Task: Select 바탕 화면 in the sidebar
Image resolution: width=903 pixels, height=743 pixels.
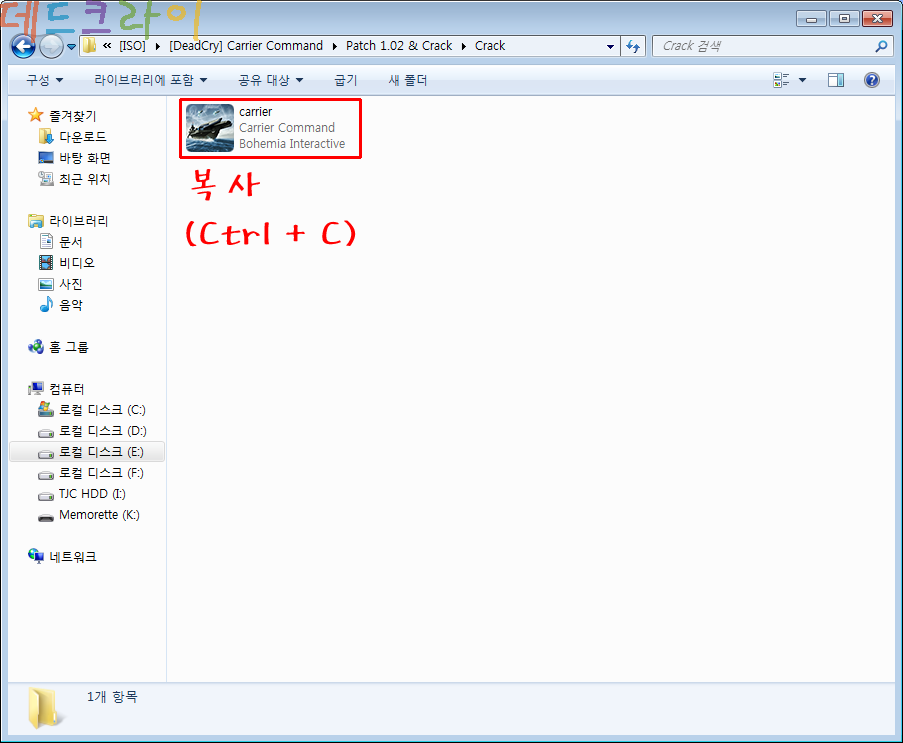Action: [x=84, y=158]
